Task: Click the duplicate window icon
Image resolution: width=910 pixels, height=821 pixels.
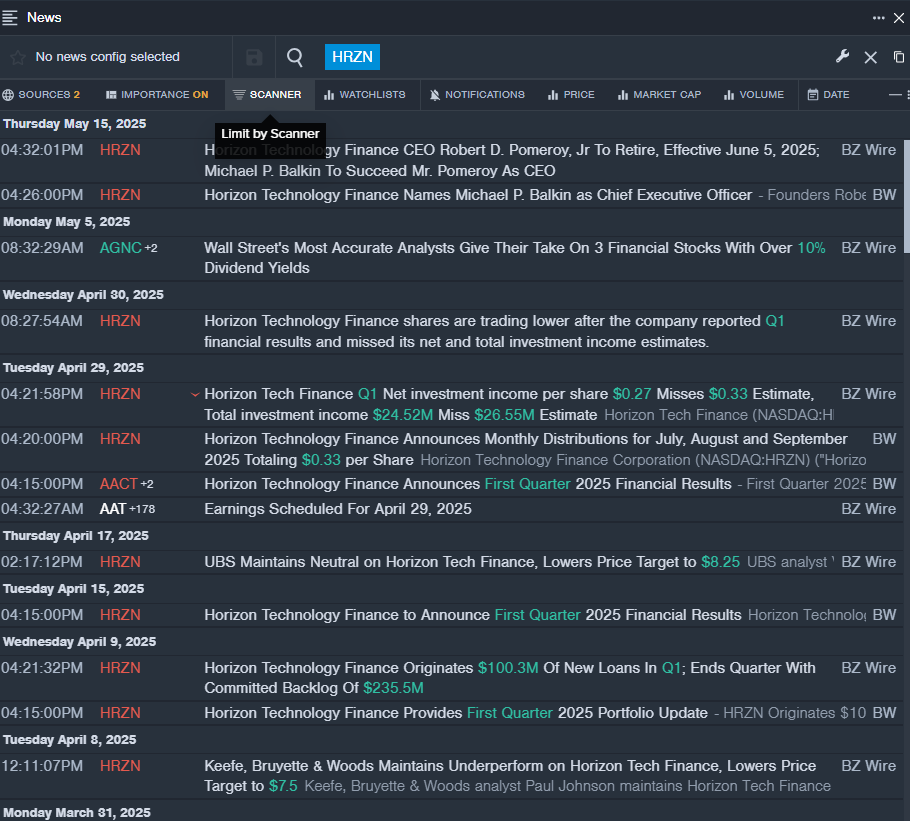Action: (x=899, y=57)
